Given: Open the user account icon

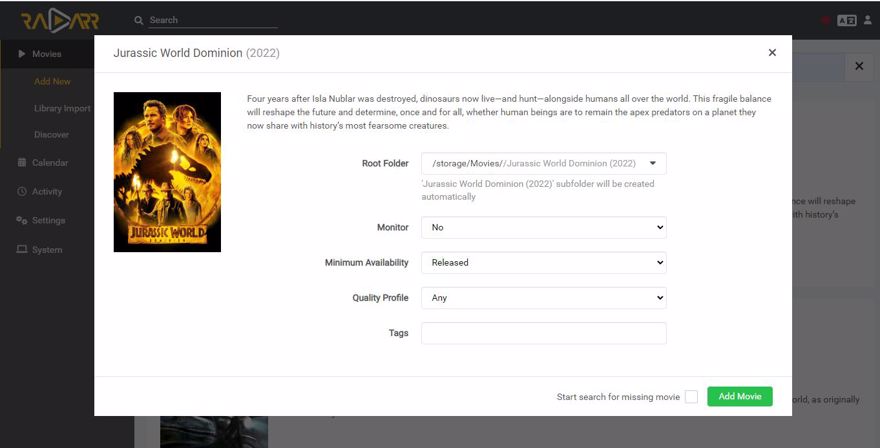Looking at the screenshot, I should [x=868, y=20].
